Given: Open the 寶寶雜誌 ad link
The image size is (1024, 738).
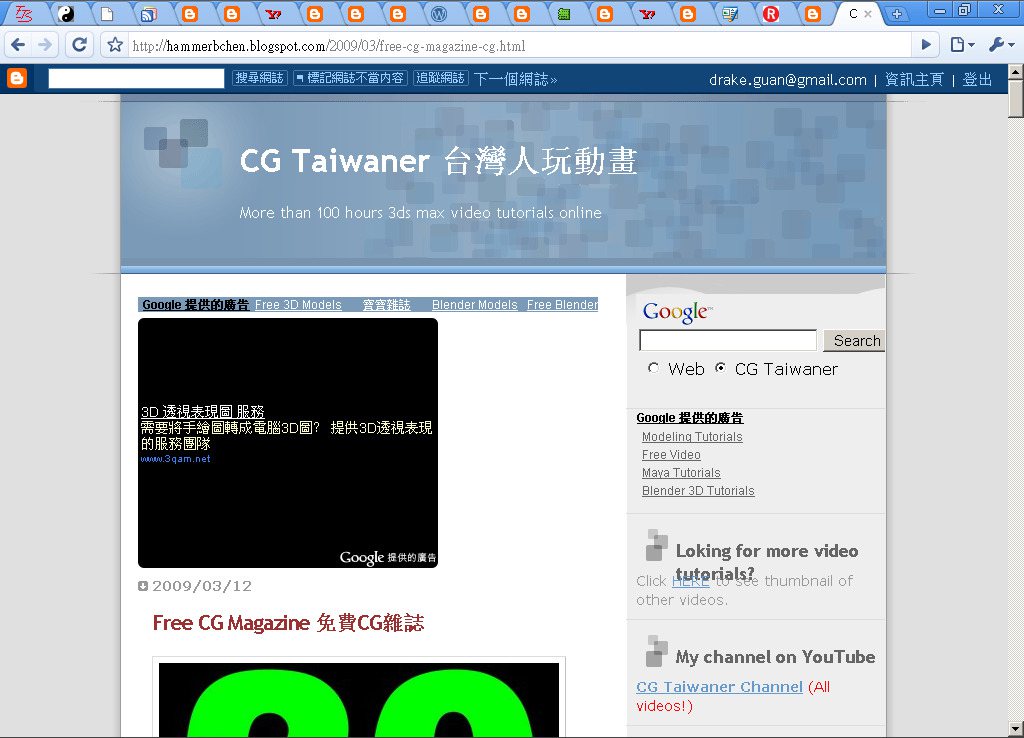Looking at the screenshot, I should [387, 304].
